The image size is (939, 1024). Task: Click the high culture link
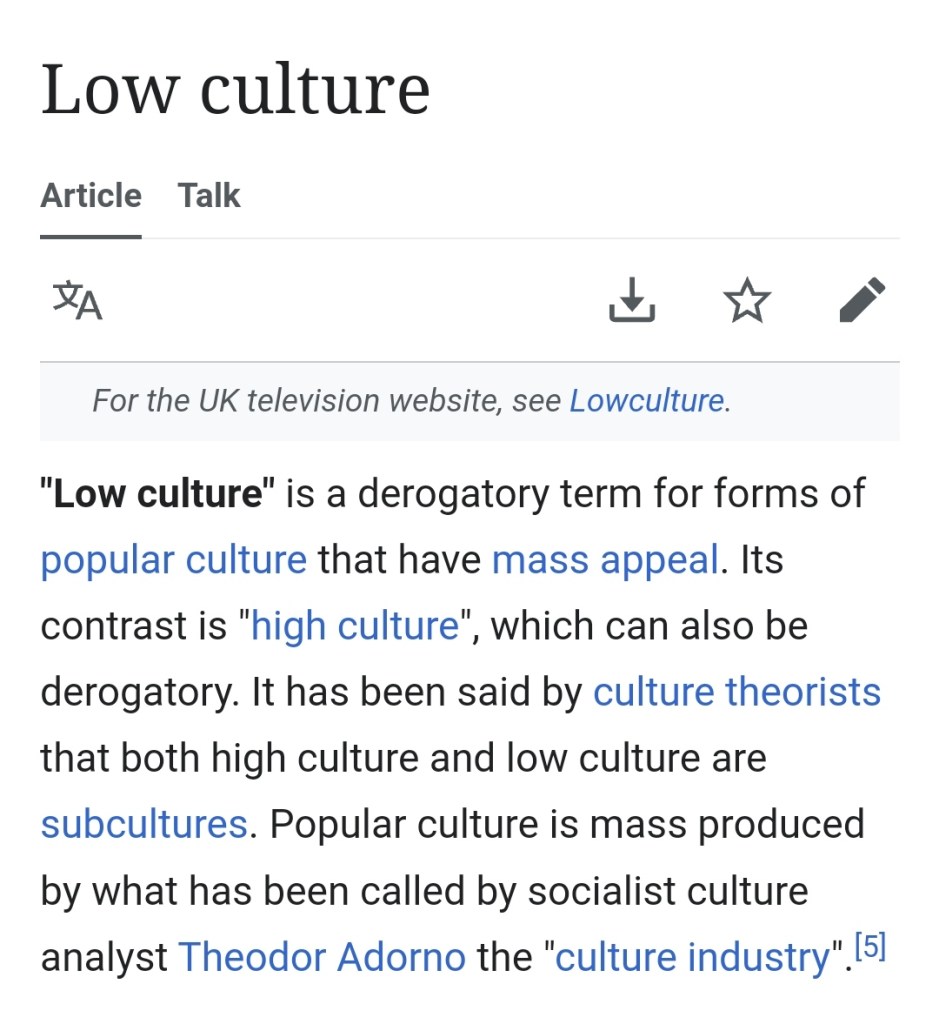coord(355,626)
